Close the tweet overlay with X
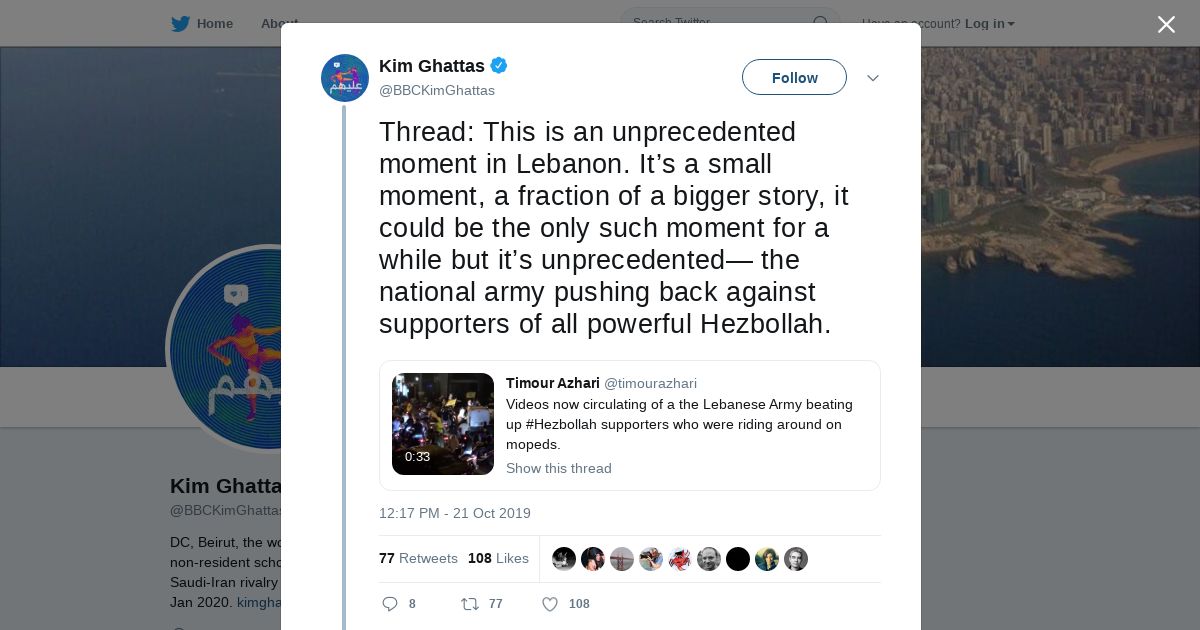Image resolution: width=1200 pixels, height=630 pixels. pos(1166,25)
